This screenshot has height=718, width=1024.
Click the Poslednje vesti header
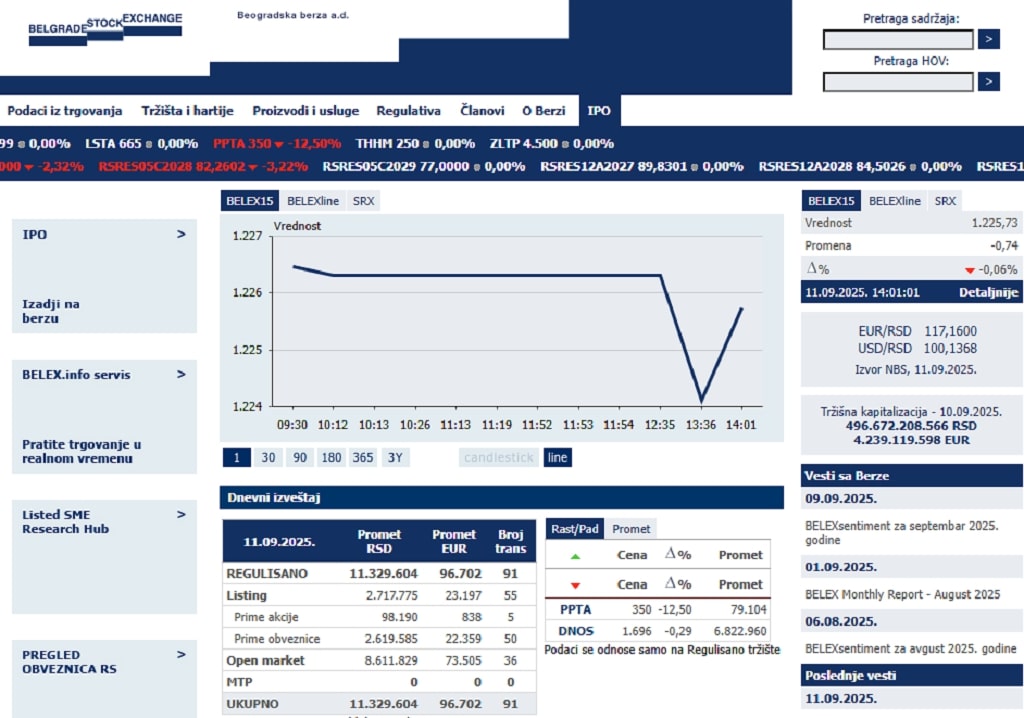tap(912, 676)
